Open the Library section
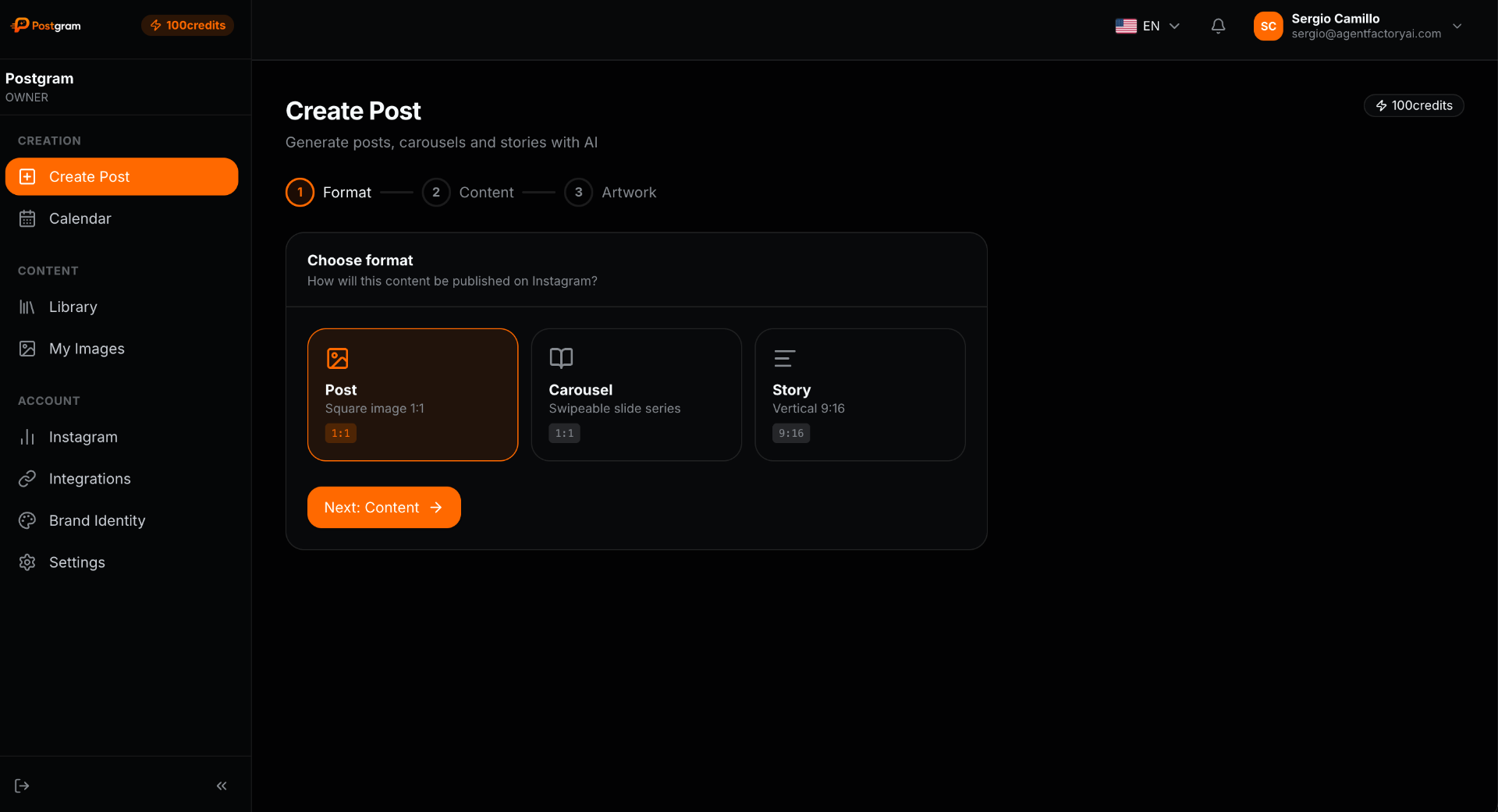1498x812 pixels. [122, 307]
